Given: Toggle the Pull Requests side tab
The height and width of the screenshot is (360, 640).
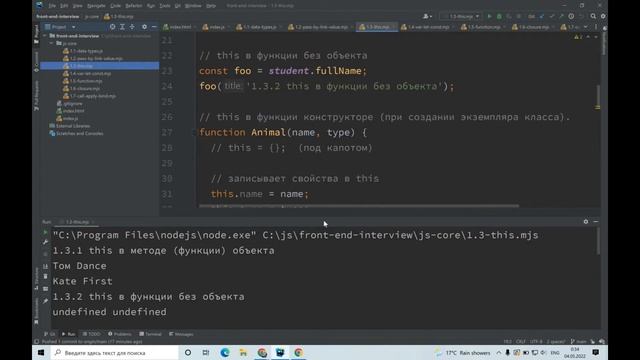Looking at the screenshot, I should pos(36,96).
